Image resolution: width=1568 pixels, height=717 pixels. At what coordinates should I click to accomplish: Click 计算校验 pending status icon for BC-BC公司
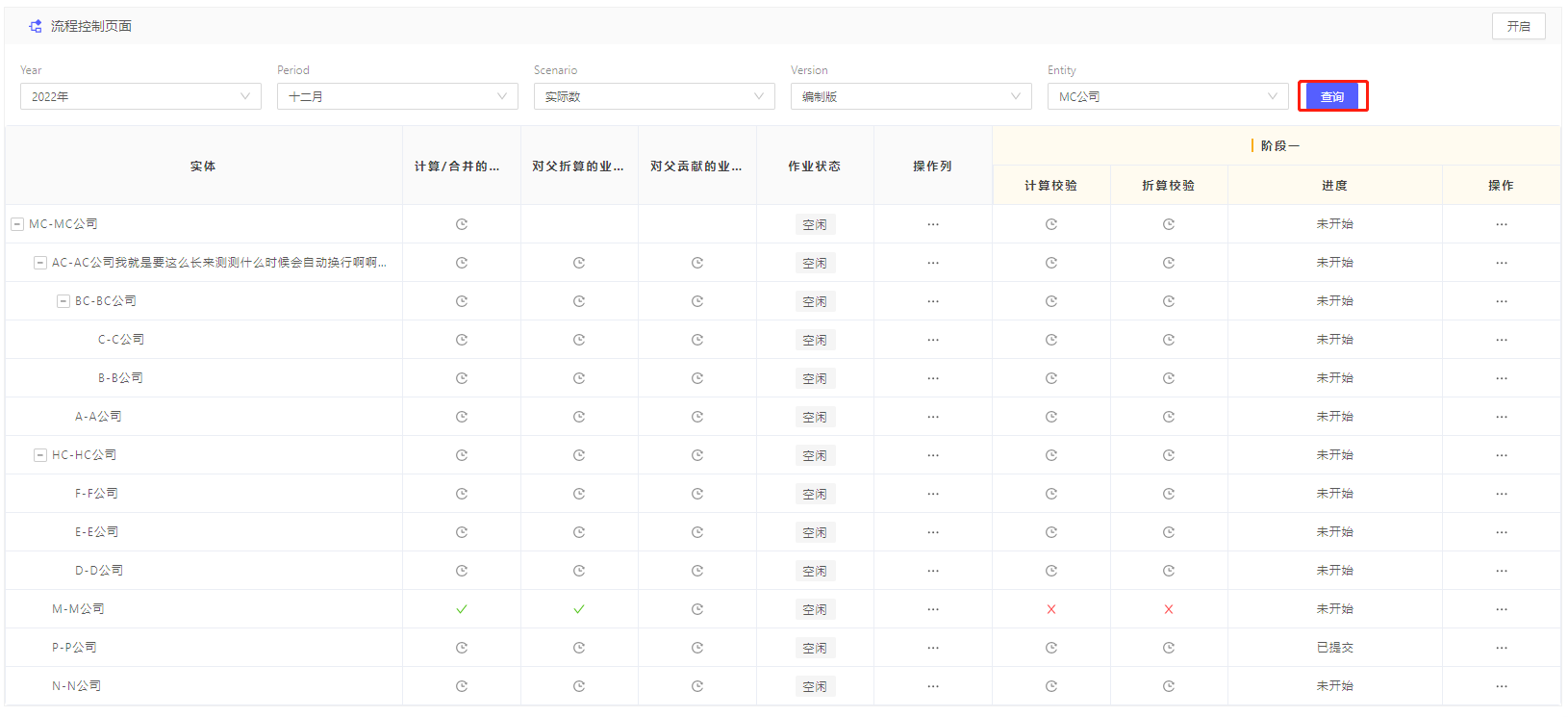[x=1051, y=301]
